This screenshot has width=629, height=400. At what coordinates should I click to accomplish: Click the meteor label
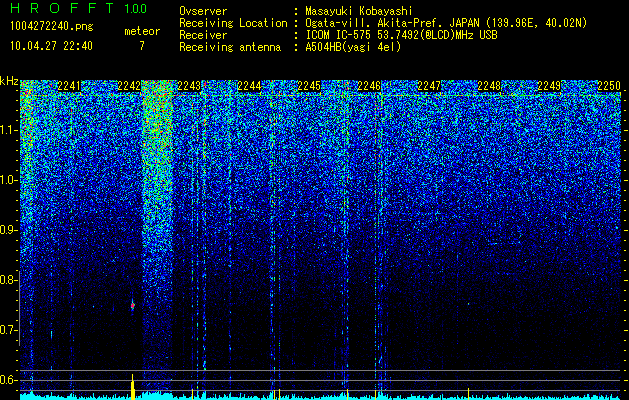pos(142,31)
